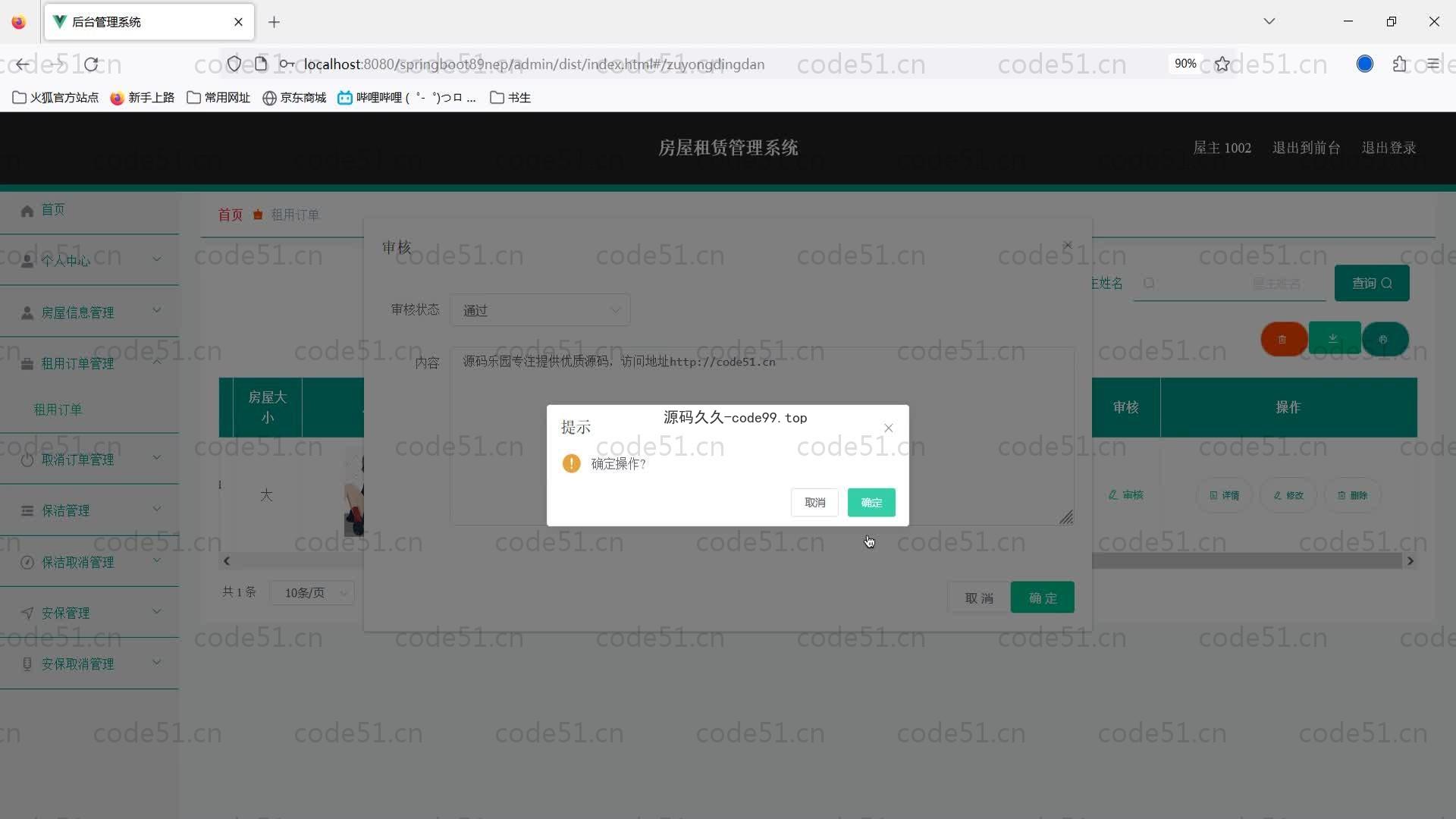Close the 提示 prompt dialog

888,428
